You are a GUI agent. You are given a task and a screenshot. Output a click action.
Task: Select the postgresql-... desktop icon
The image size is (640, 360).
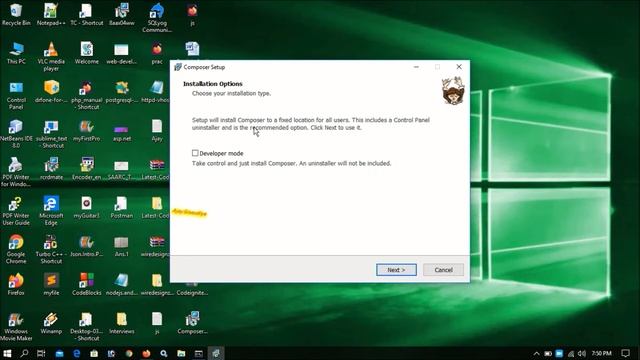pyautogui.click(x=122, y=92)
